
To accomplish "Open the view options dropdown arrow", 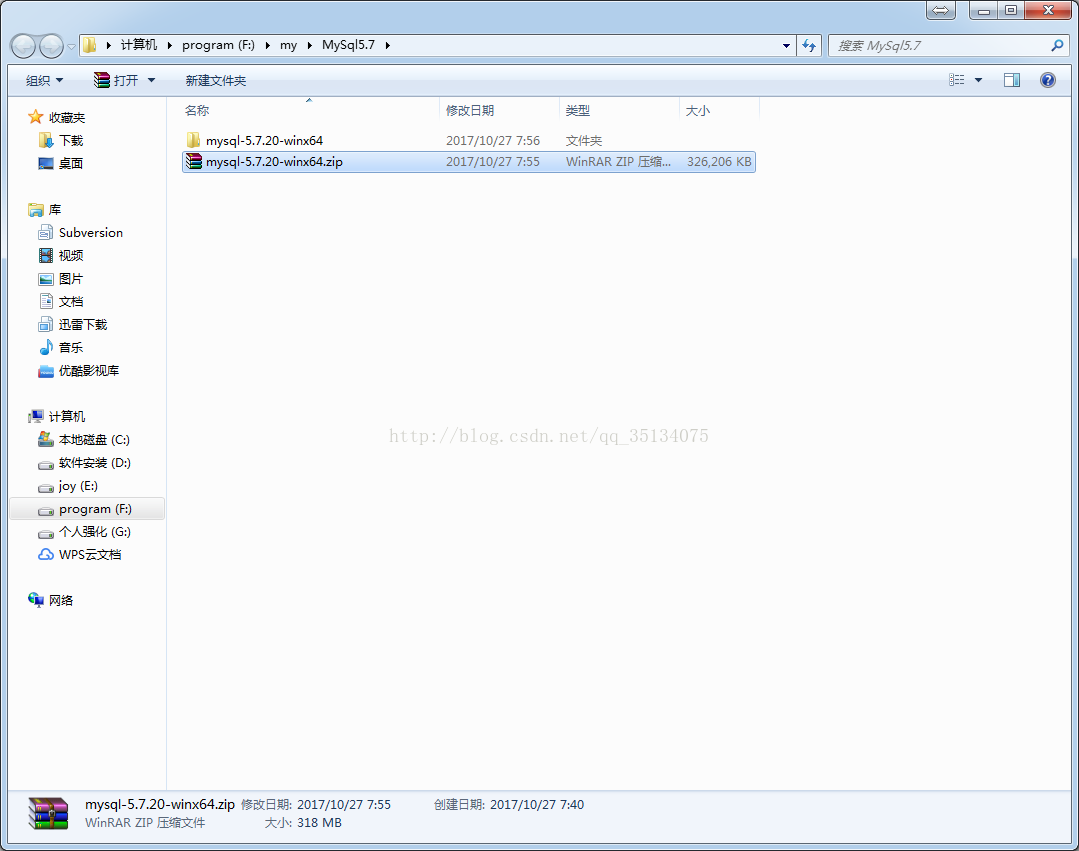I will [x=979, y=80].
